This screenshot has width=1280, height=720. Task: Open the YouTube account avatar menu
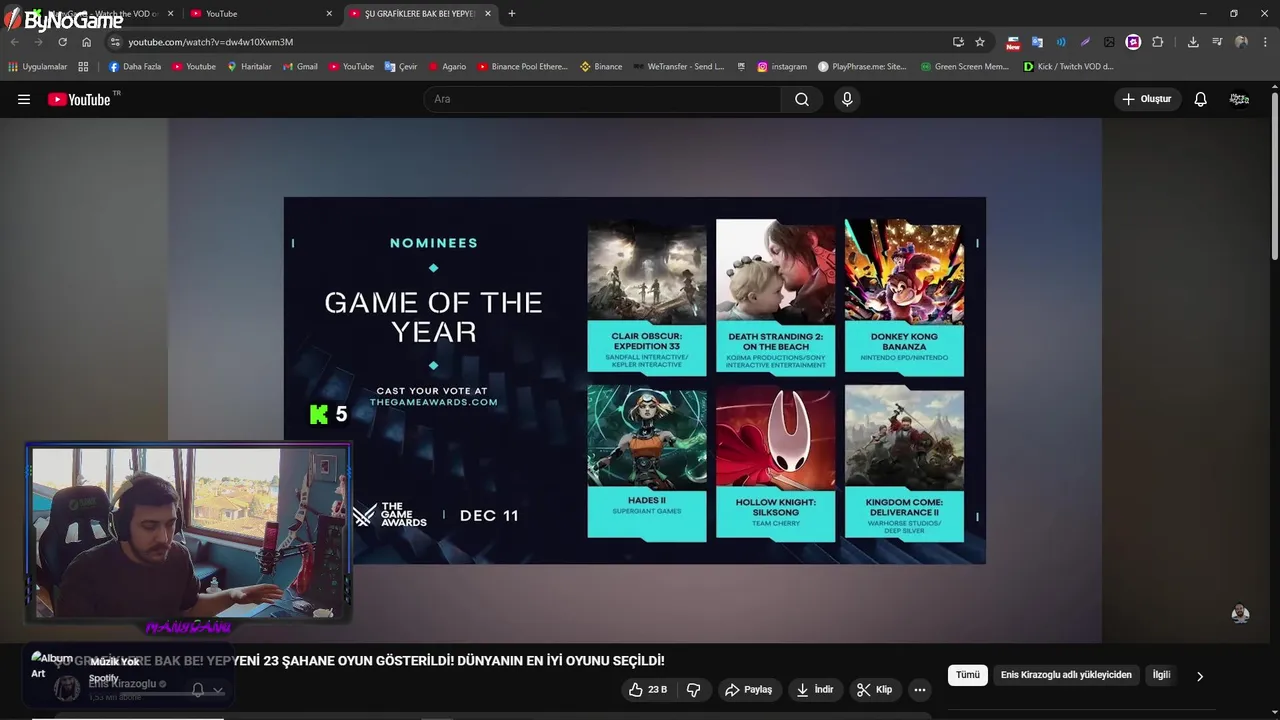(1240, 99)
